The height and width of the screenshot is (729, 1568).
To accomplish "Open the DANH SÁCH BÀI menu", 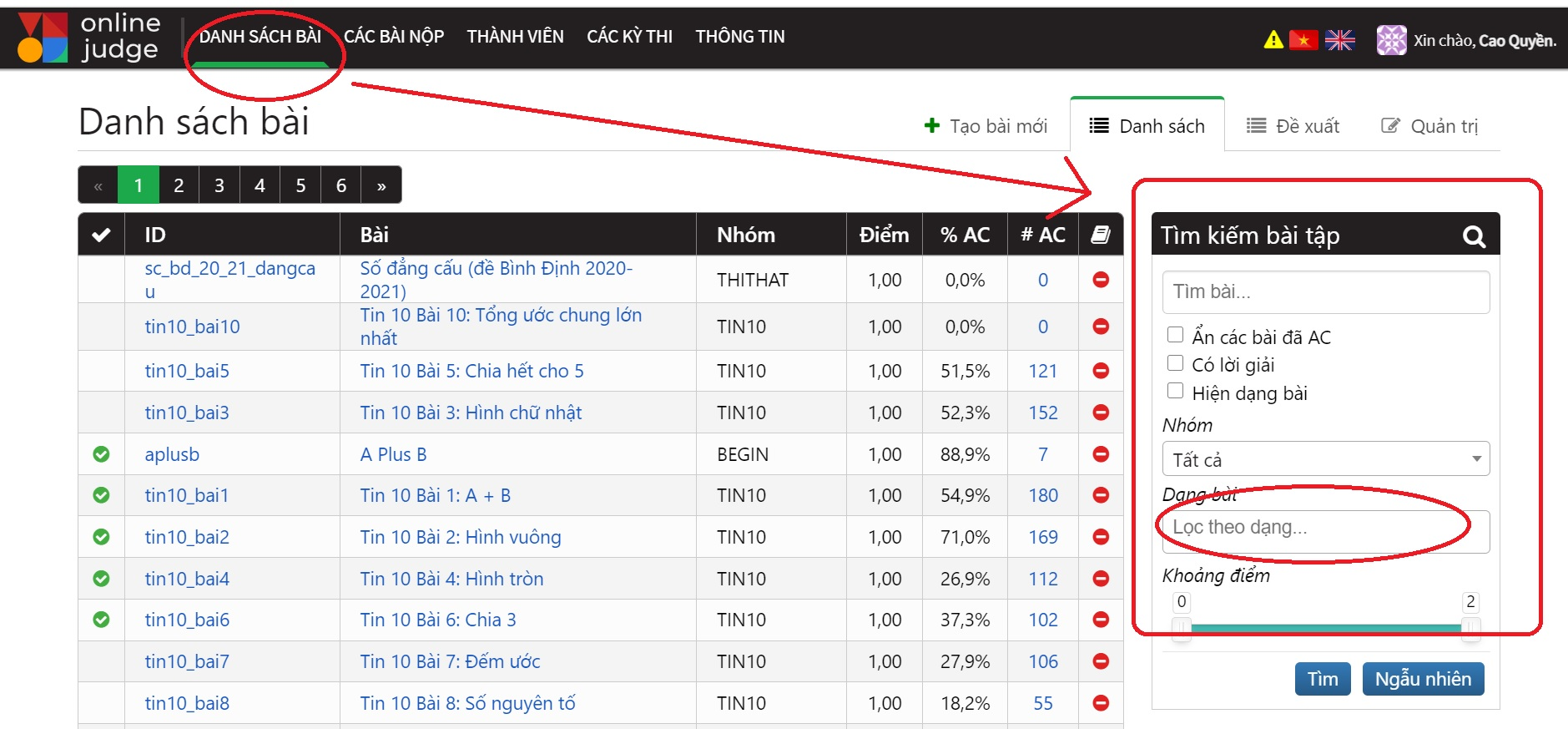I will pyautogui.click(x=260, y=37).
